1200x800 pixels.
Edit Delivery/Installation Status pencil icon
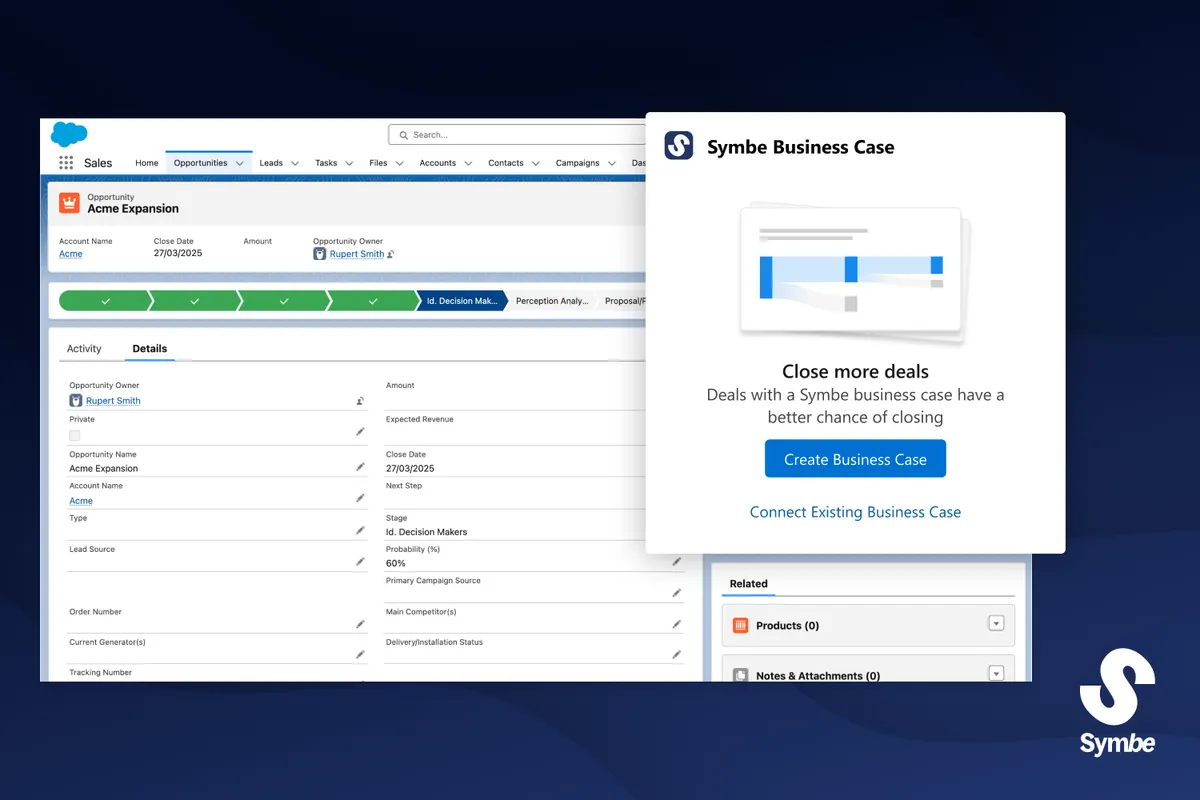(677, 655)
